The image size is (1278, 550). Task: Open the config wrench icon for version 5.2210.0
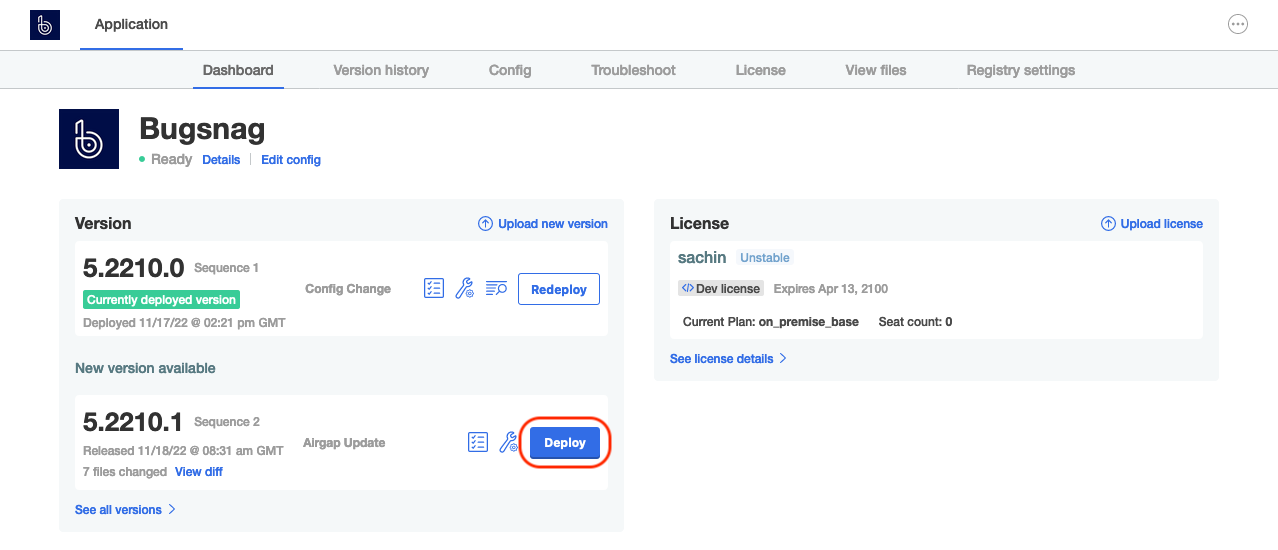click(465, 289)
